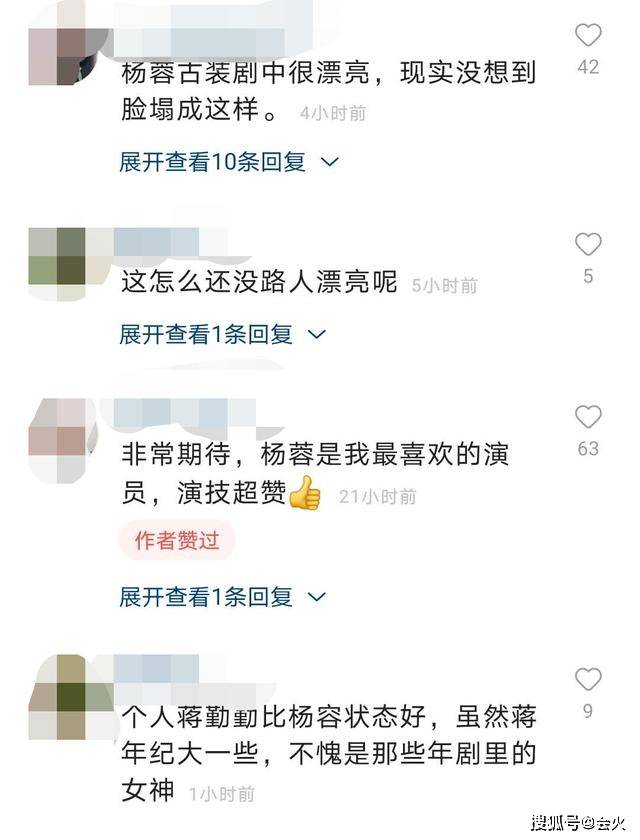The height and width of the screenshot is (840, 640).
Task: Tap the 4小时前 timestamp
Action: click(x=333, y=113)
